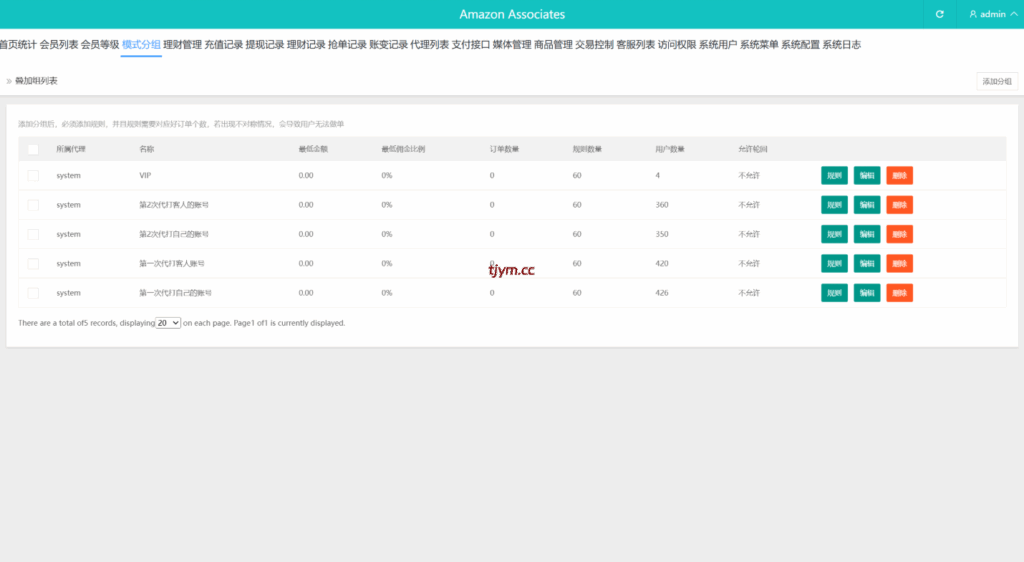Select checkbox for 第一次代打自己的账号 row
The image size is (1024, 562).
tap(33, 293)
